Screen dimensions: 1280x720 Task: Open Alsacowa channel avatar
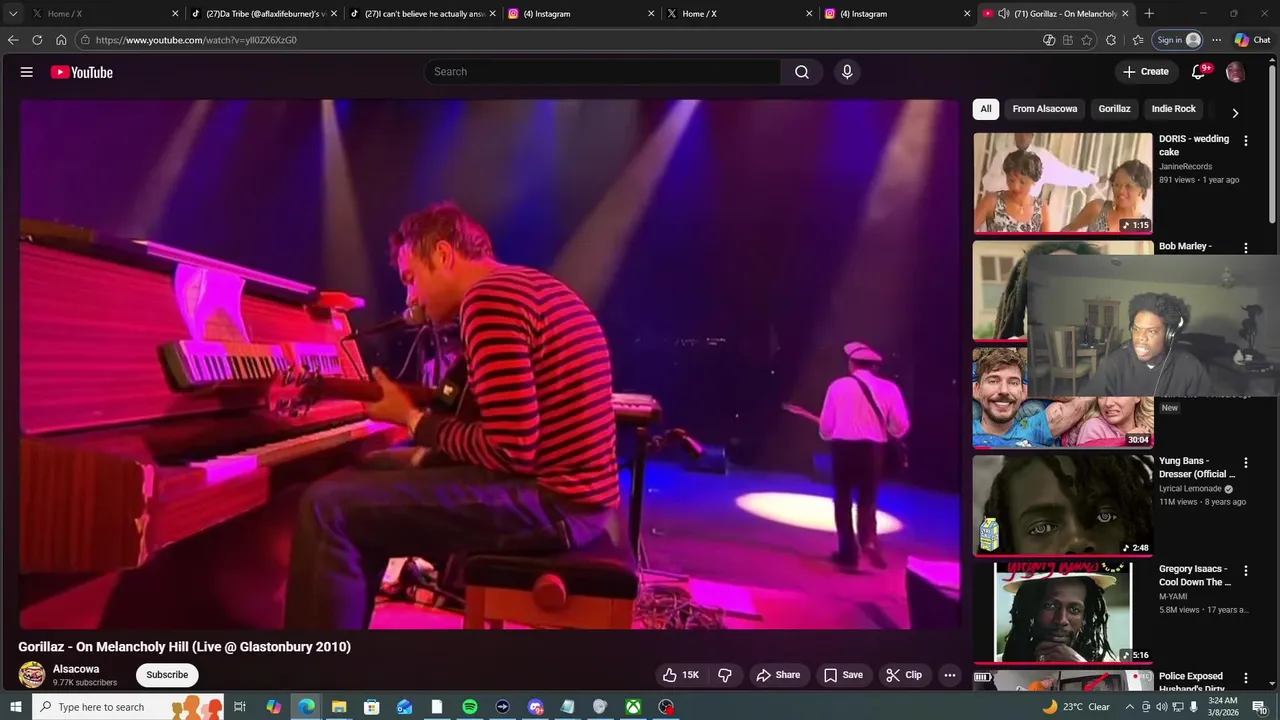click(32, 675)
